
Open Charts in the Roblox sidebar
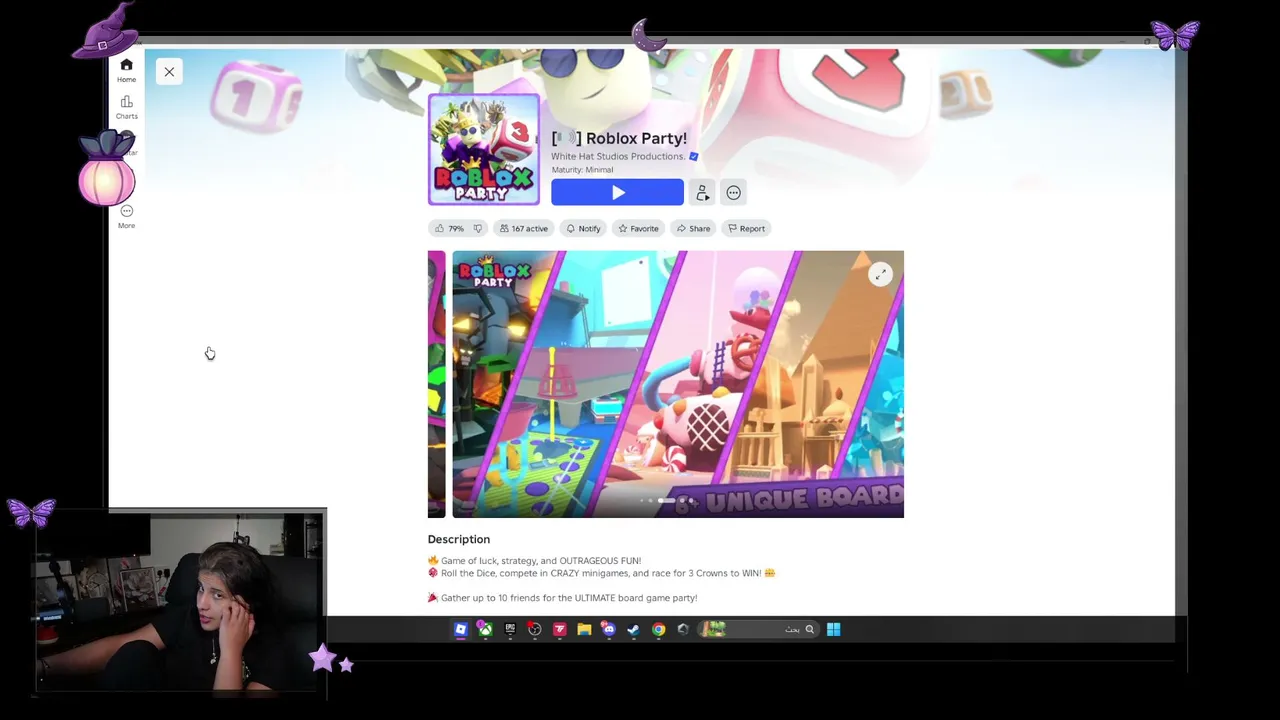pos(126,107)
